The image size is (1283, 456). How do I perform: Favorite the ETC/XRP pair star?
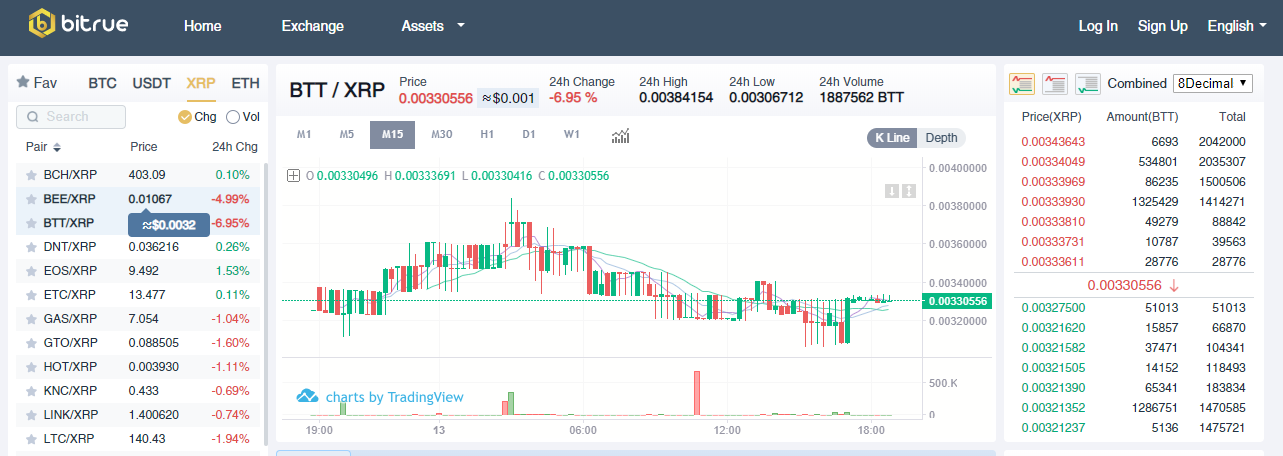pos(32,295)
